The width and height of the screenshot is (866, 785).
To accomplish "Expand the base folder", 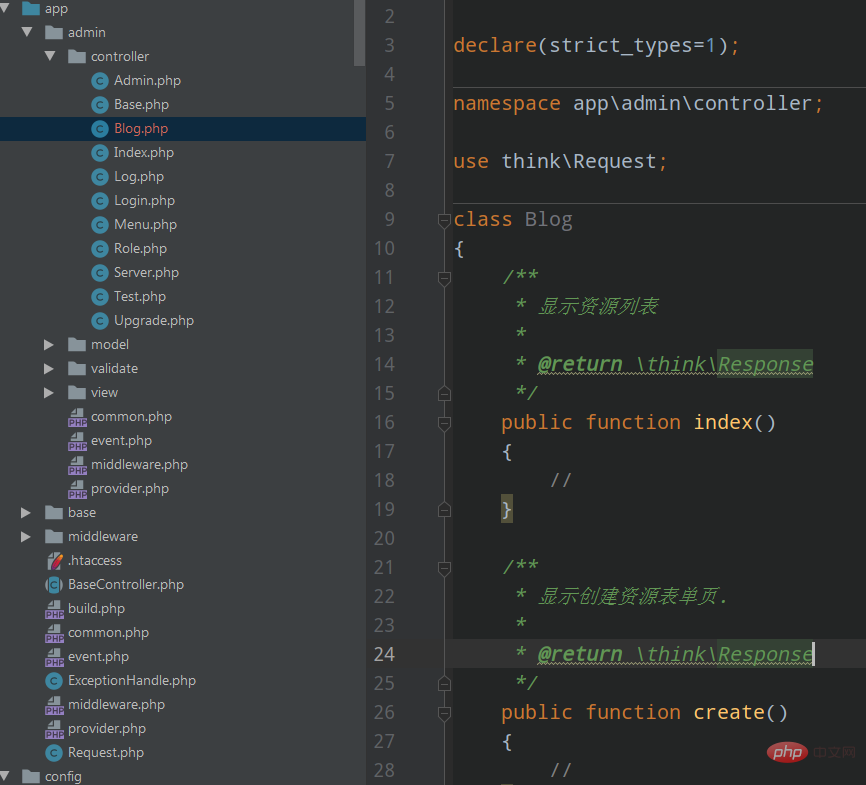I will point(27,513).
